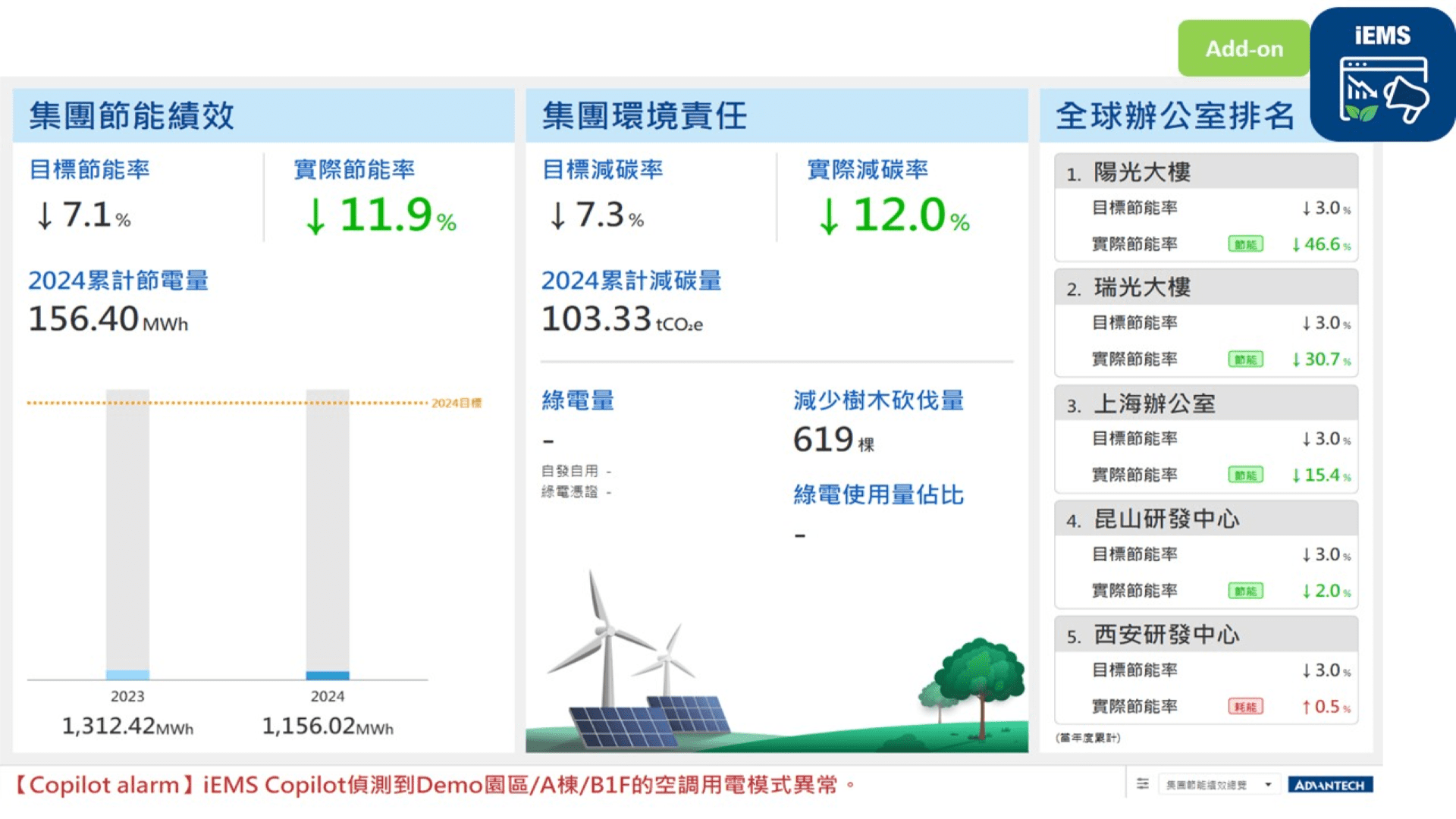Click the 2024累計節電量 label
The height and width of the screenshot is (819, 1456).
[x=118, y=281]
